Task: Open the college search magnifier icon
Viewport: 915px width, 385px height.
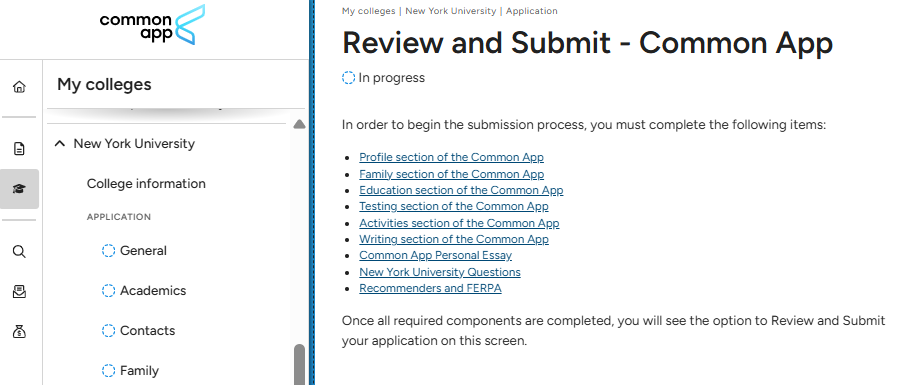Action: click(19, 251)
